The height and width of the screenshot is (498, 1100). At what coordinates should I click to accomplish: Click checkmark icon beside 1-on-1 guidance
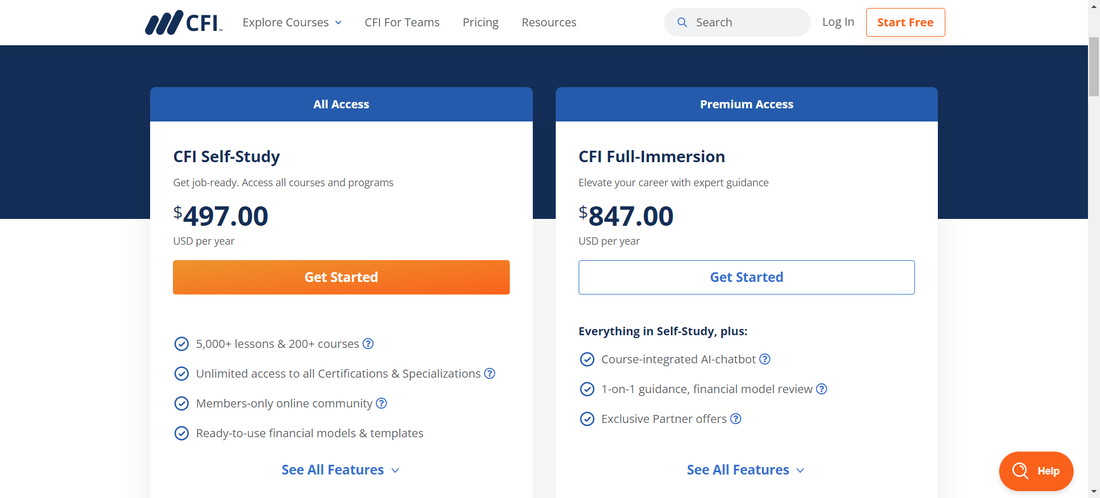(x=586, y=389)
